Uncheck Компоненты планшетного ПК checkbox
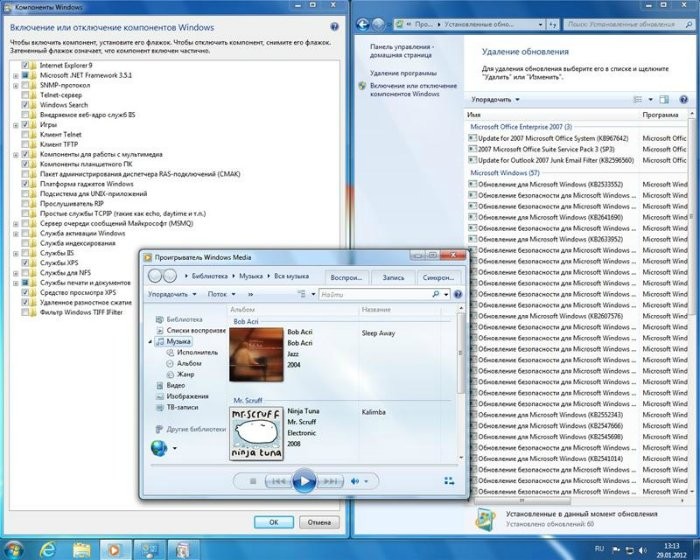This screenshot has width=700, height=560. 25,164
